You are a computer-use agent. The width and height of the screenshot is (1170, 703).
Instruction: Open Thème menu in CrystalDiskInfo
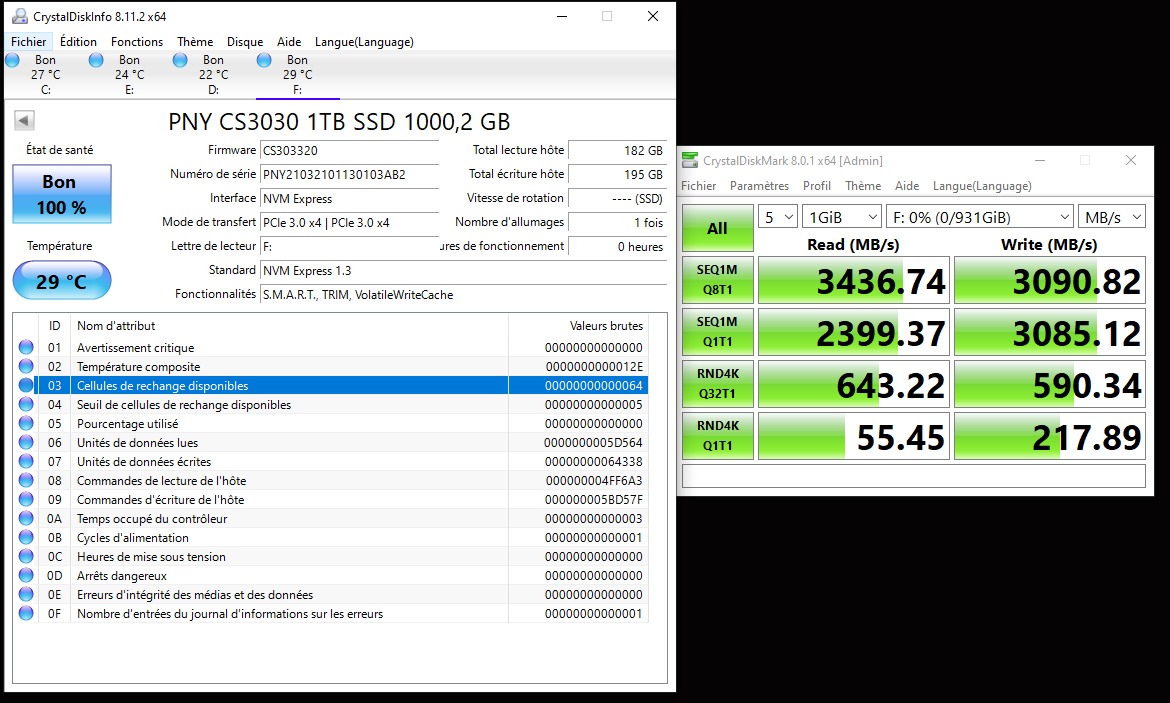click(x=195, y=42)
